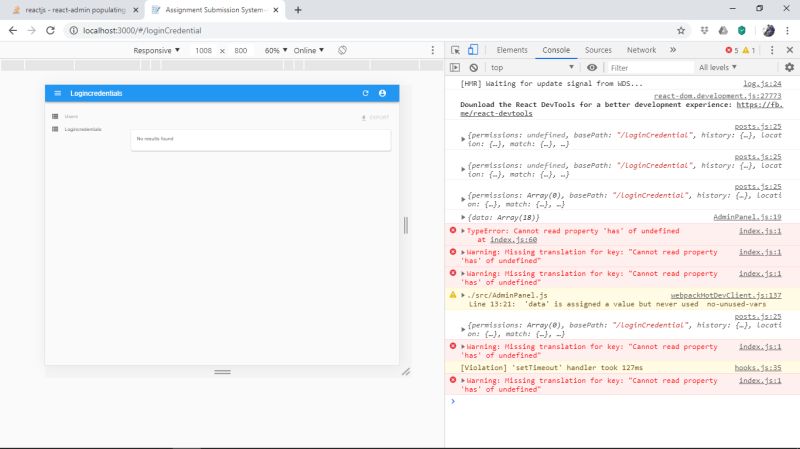Viewport: 800px width, 449px height.
Task: Open react-dom.development.js:27773 source link
Action: (x=717, y=96)
